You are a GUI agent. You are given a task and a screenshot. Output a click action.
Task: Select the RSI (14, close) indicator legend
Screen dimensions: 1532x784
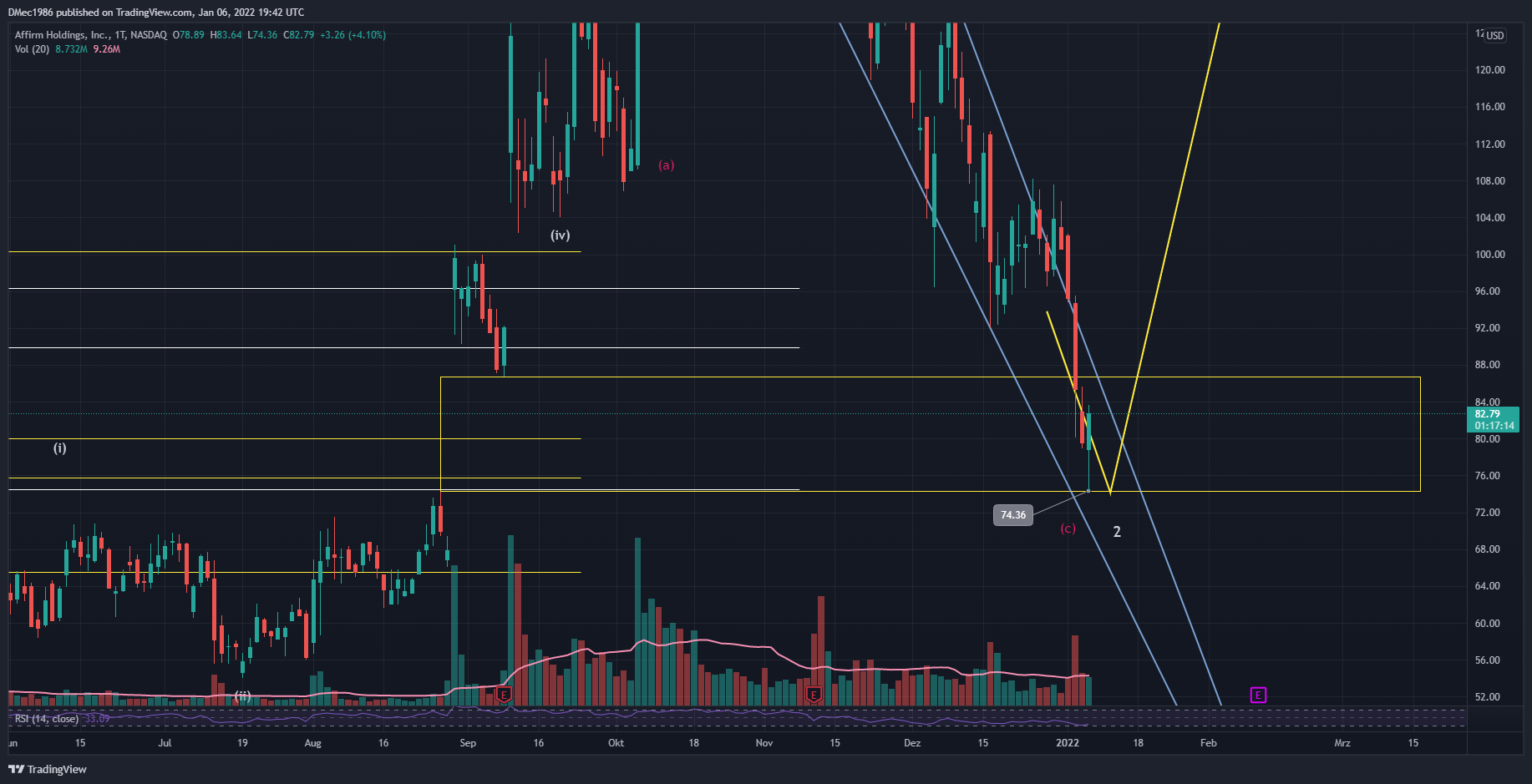(x=47, y=719)
